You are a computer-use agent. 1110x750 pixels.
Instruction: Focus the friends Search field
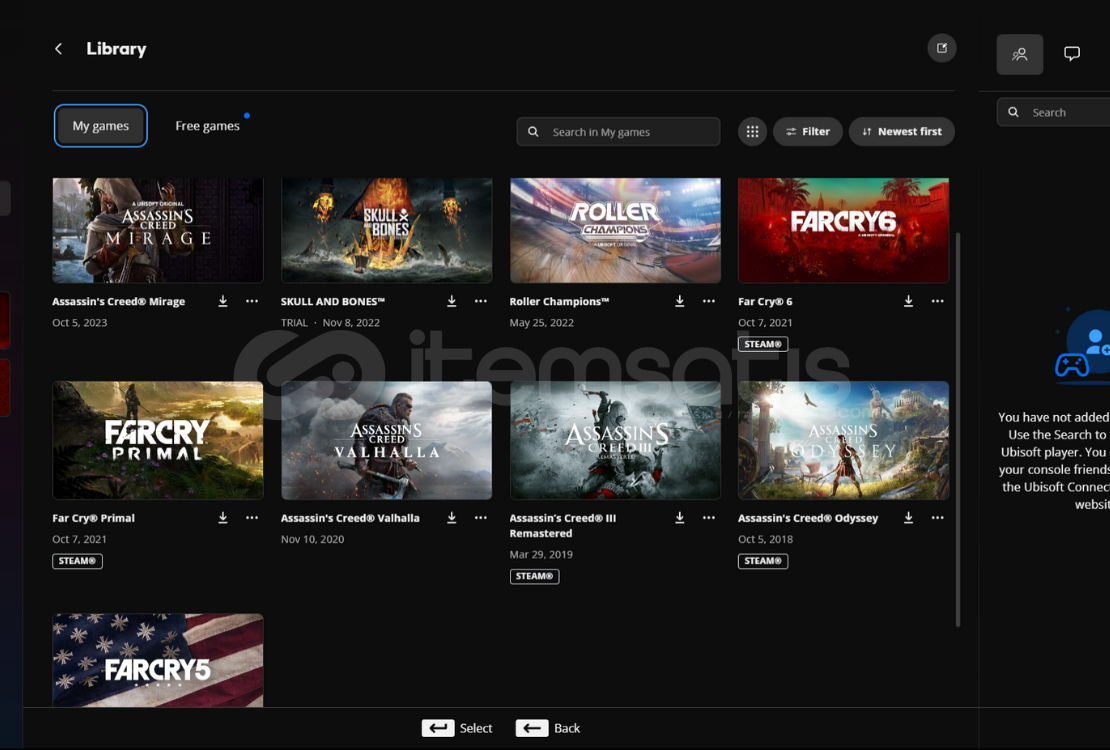1053,112
